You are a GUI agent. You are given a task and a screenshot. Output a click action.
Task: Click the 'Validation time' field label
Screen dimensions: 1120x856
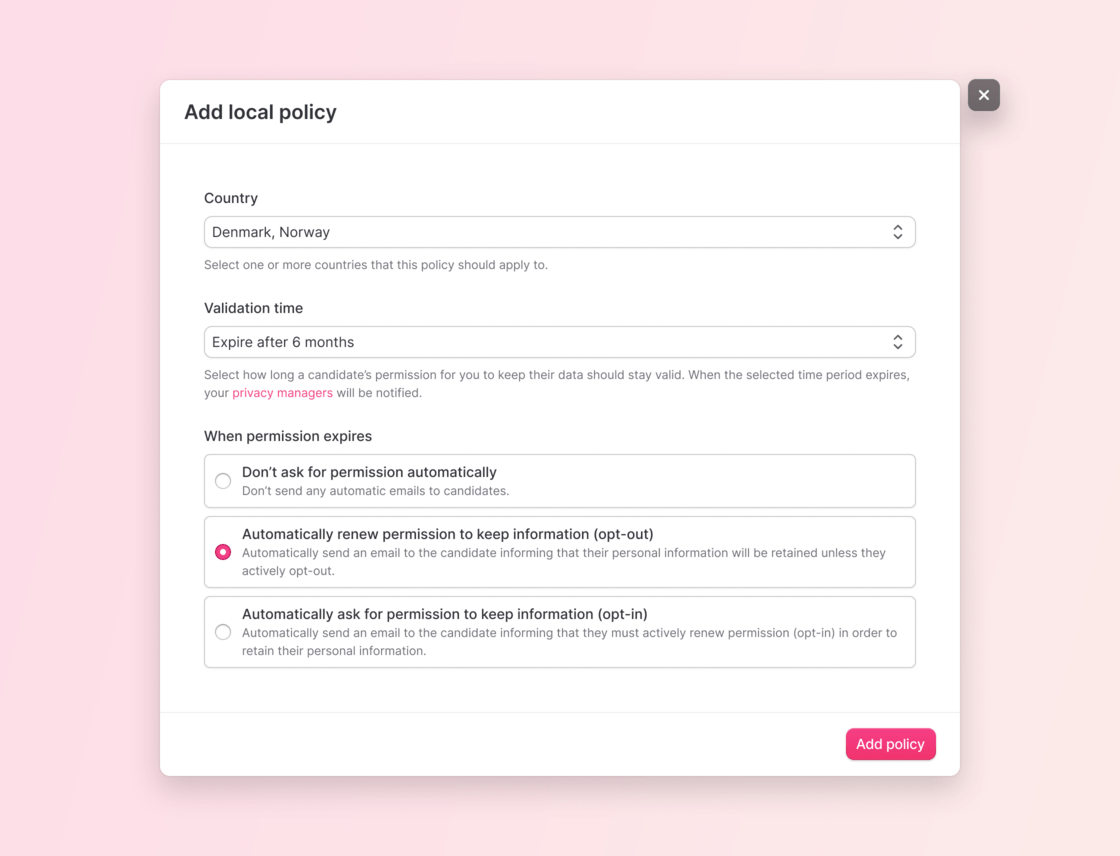[x=253, y=308]
